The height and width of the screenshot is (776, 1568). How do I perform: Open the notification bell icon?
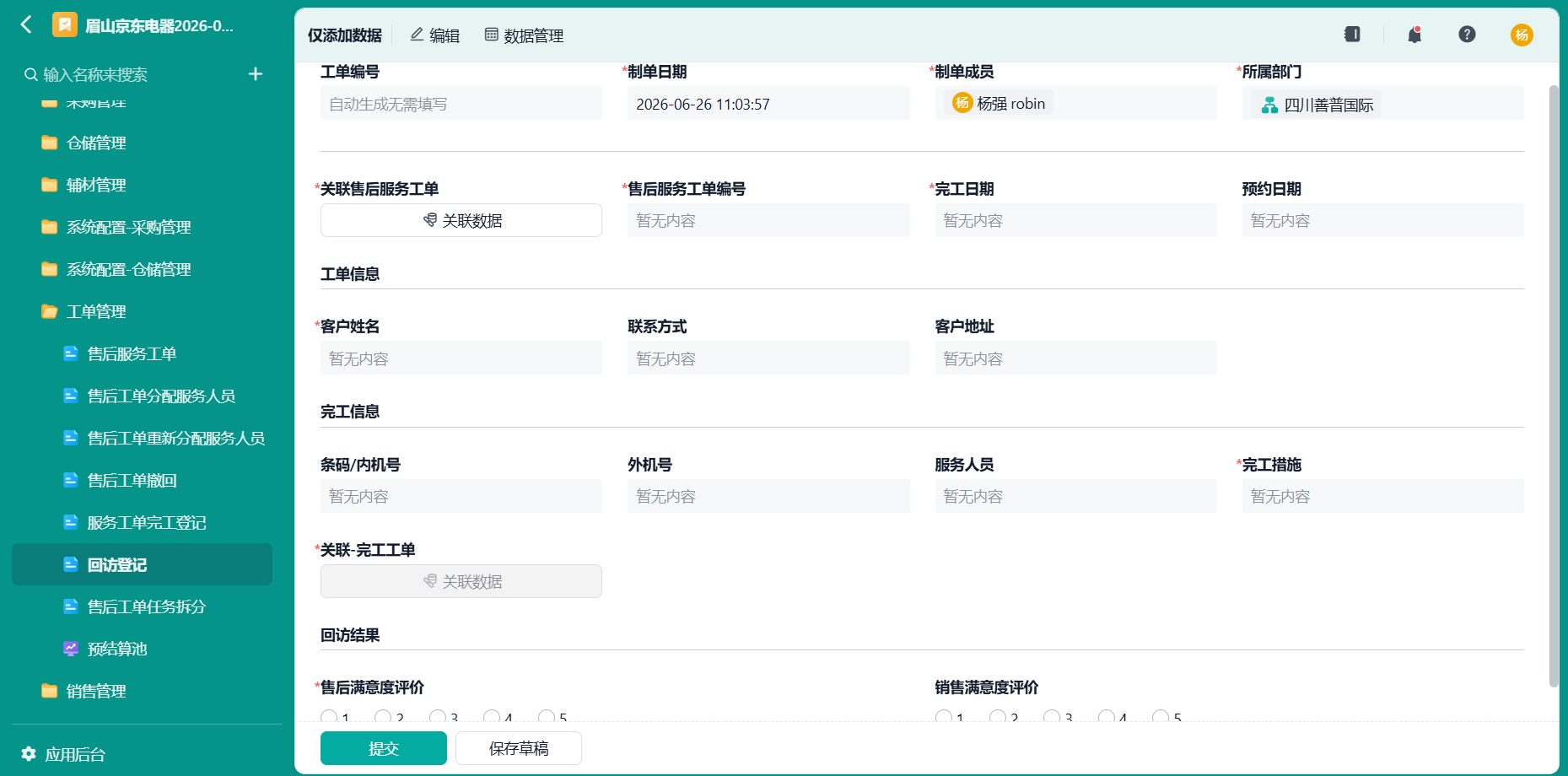(1414, 35)
